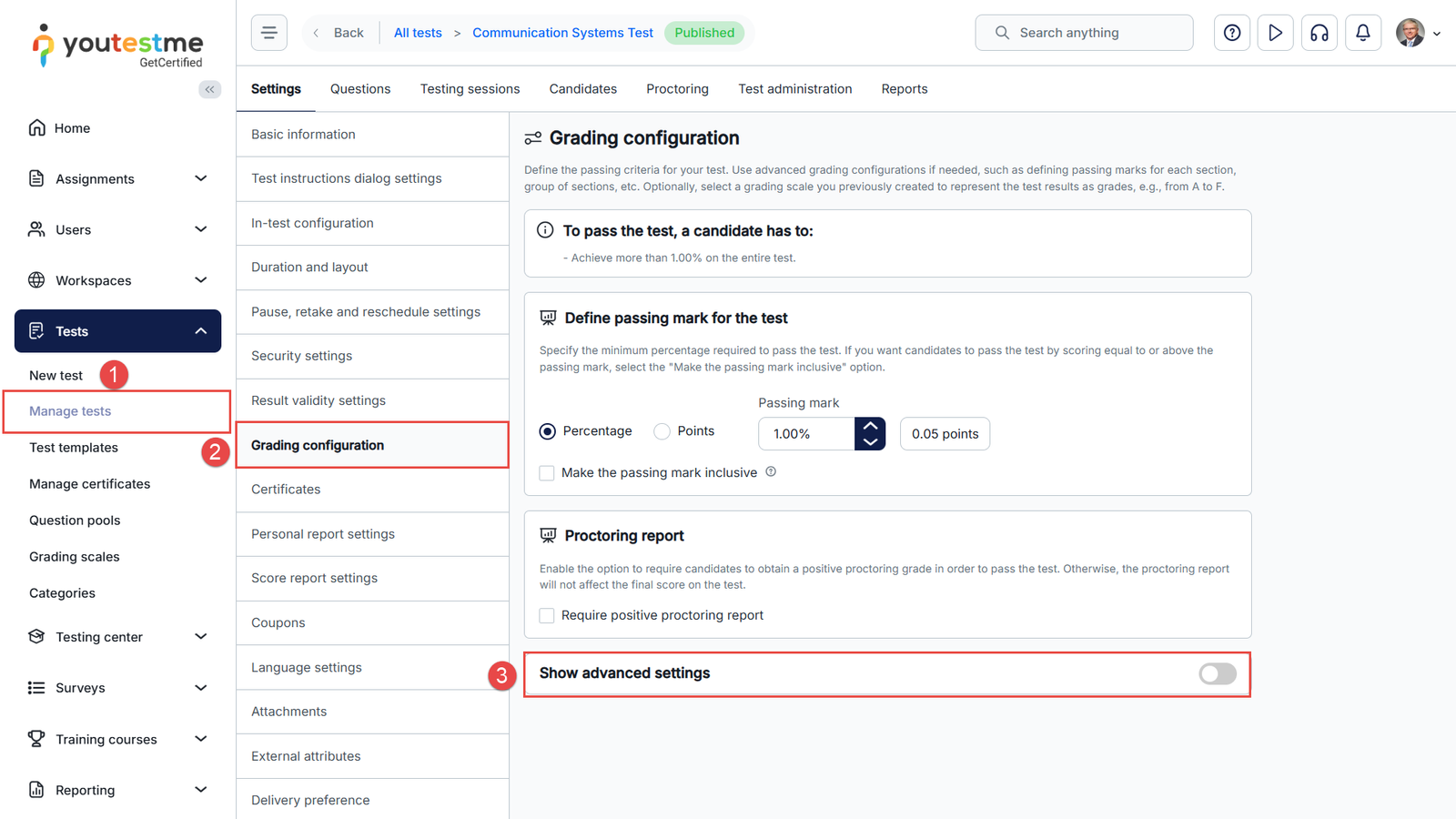Viewport: 1456px width, 819px height.
Task: Check Make the passing mark inclusive
Action: [547, 473]
